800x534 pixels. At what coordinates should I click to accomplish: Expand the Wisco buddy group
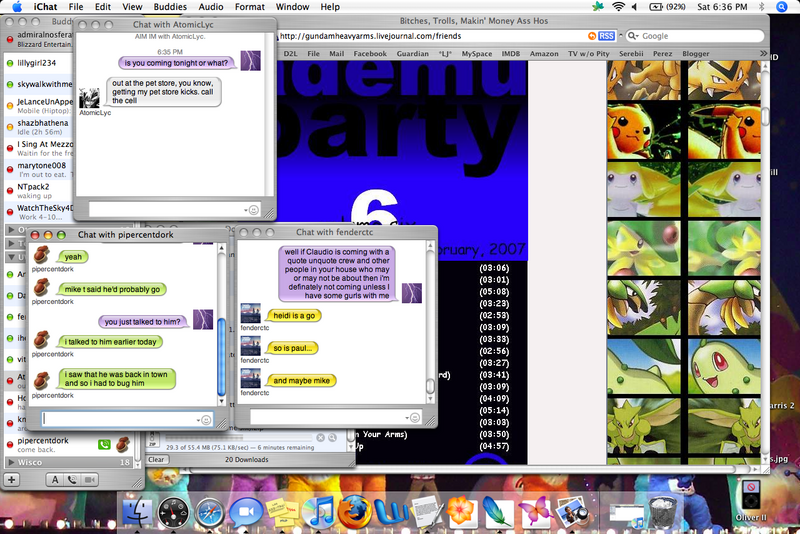(x=11, y=463)
